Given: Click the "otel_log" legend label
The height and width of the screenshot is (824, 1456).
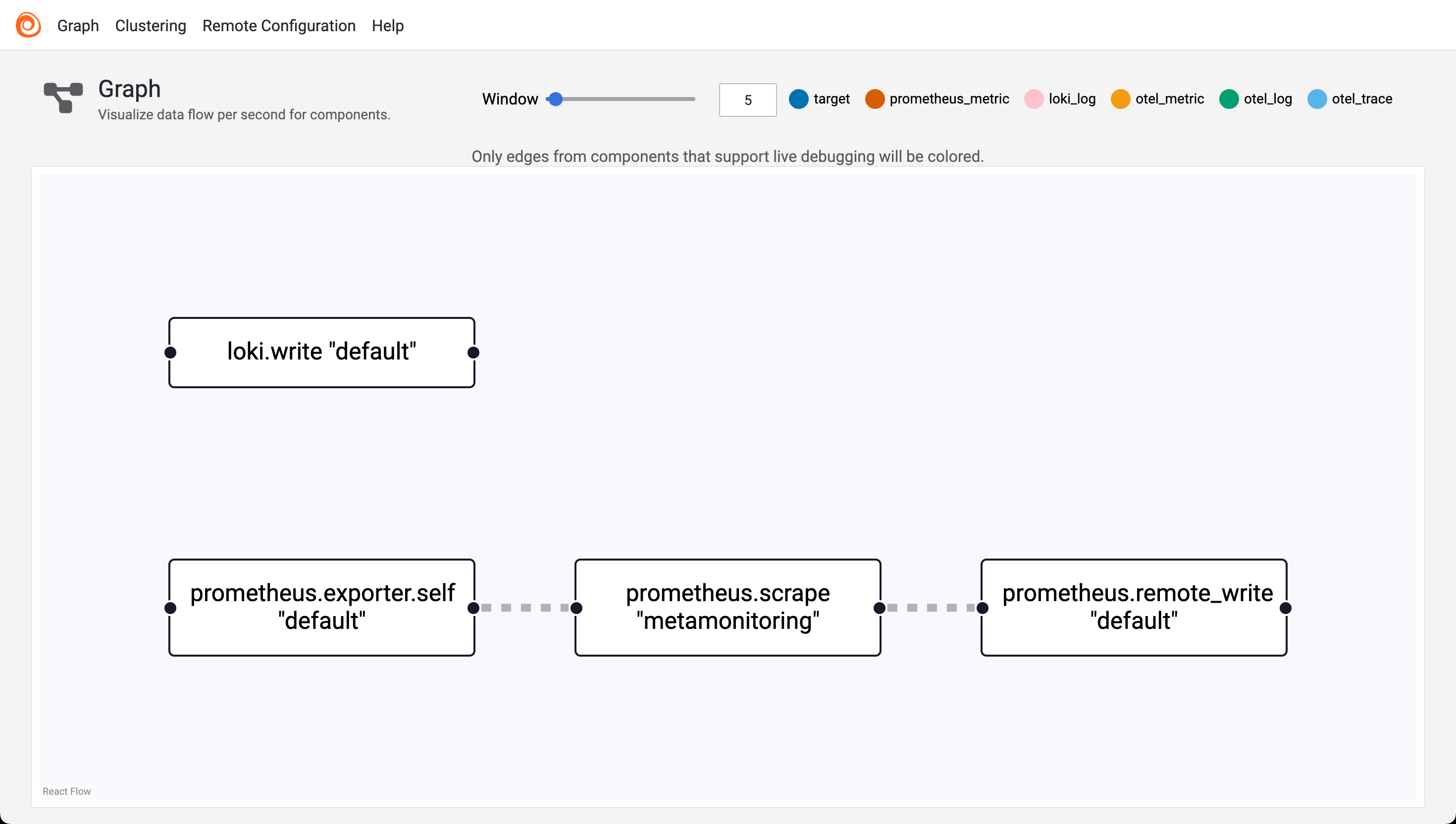Looking at the screenshot, I should click(x=1268, y=99).
